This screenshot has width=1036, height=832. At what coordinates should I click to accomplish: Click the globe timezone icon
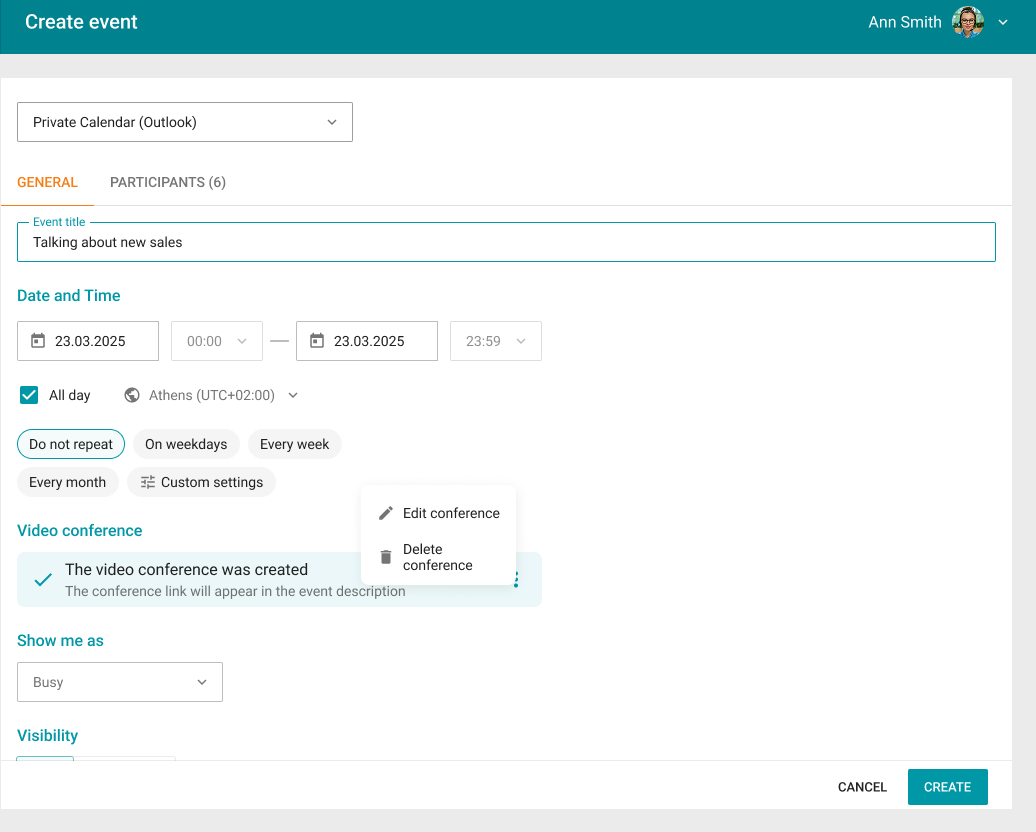[x=132, y=395]
